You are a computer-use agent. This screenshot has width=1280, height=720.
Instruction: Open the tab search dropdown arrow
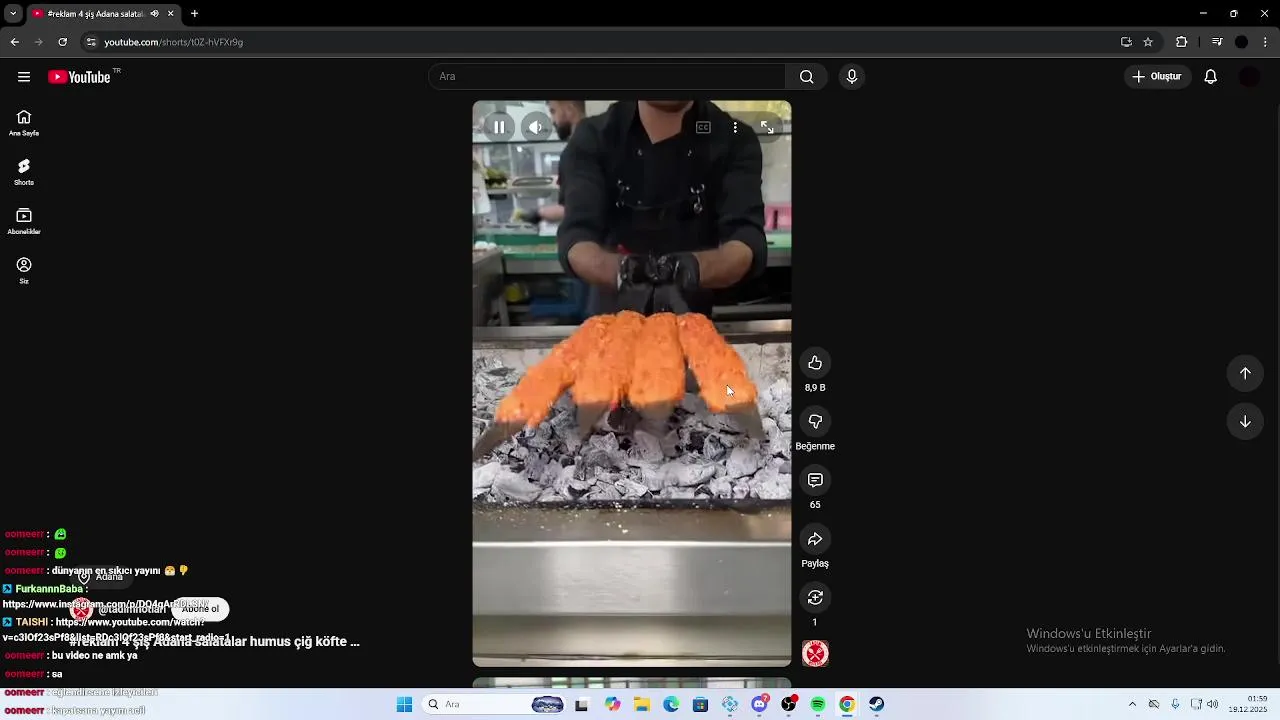coord(13,14)
